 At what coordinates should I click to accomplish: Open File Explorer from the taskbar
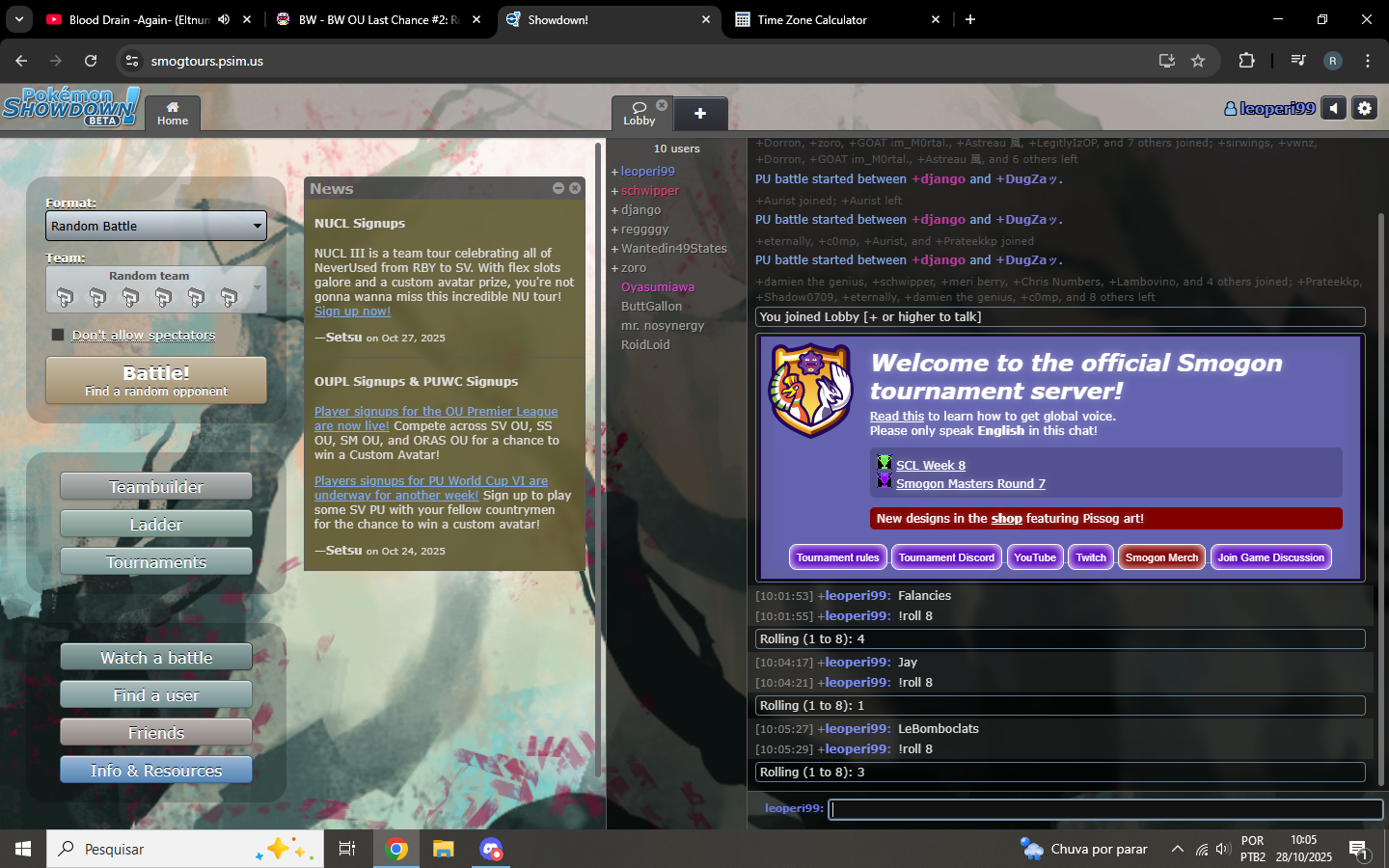click(443, 849)
